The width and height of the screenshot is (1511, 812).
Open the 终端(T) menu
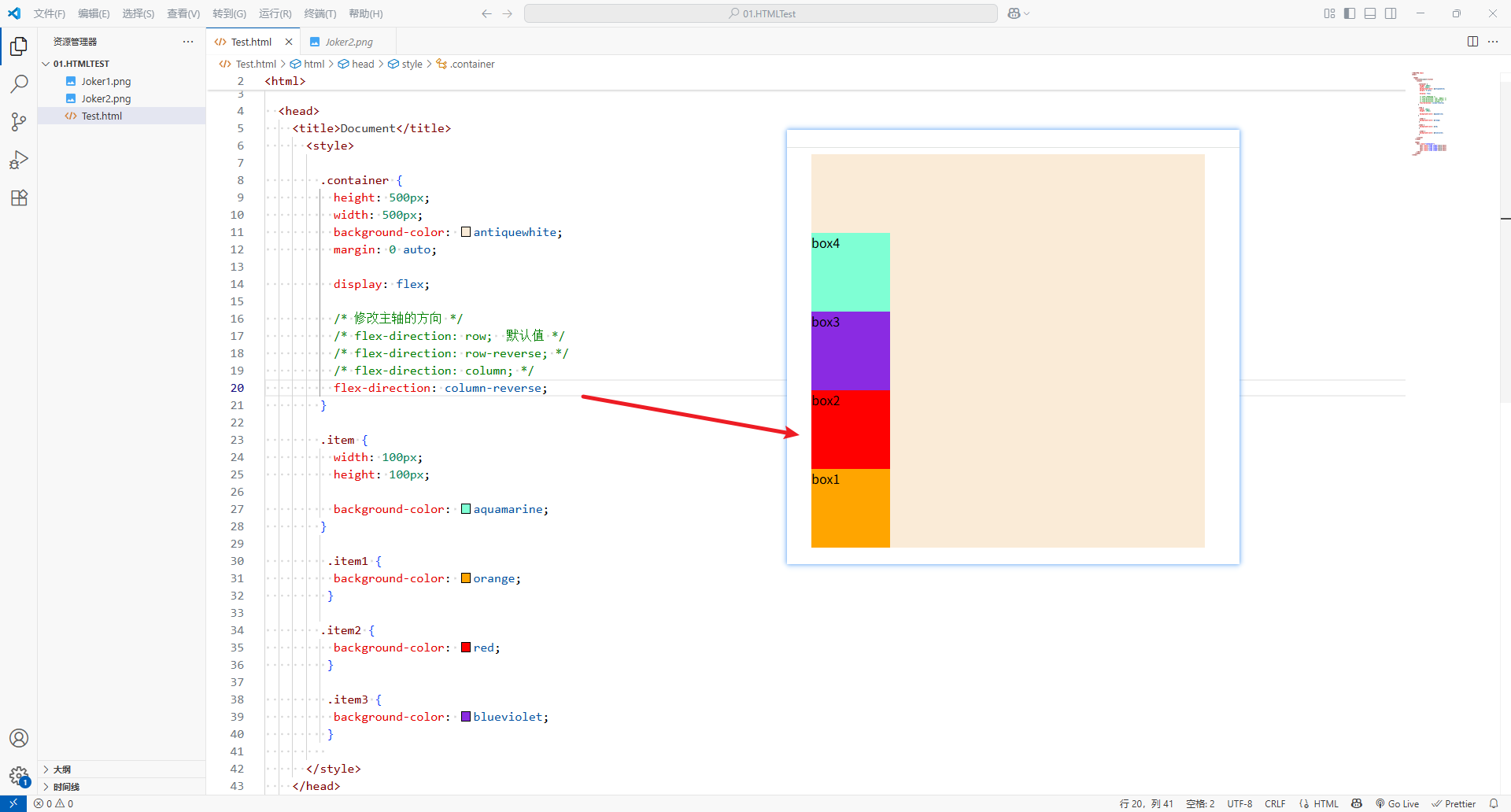pos(320,13)
